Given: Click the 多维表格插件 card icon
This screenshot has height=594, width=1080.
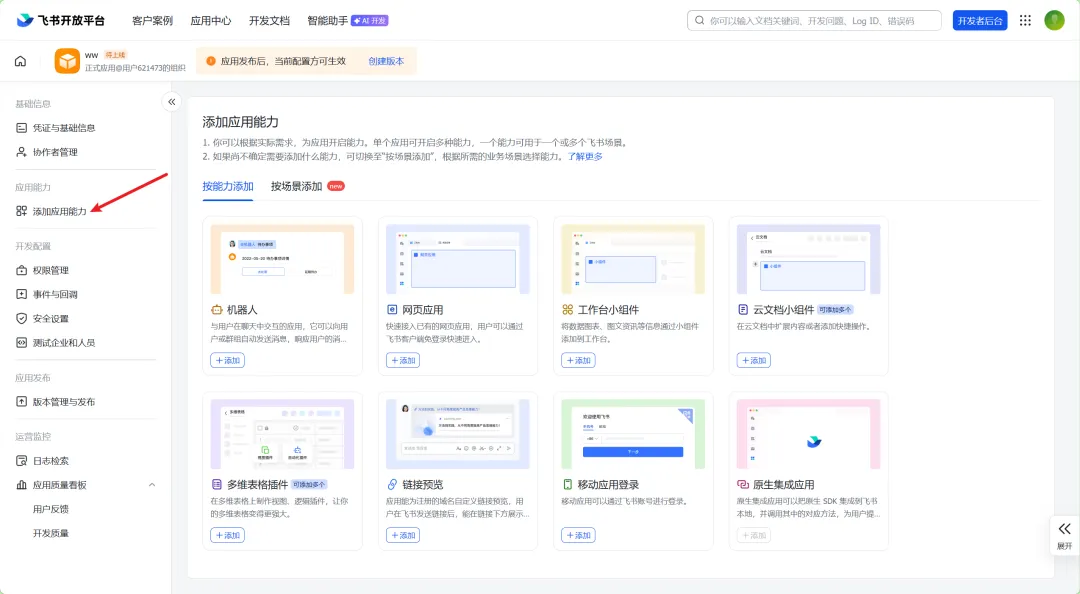Looking at the screenshot, I should pos(216,485).
